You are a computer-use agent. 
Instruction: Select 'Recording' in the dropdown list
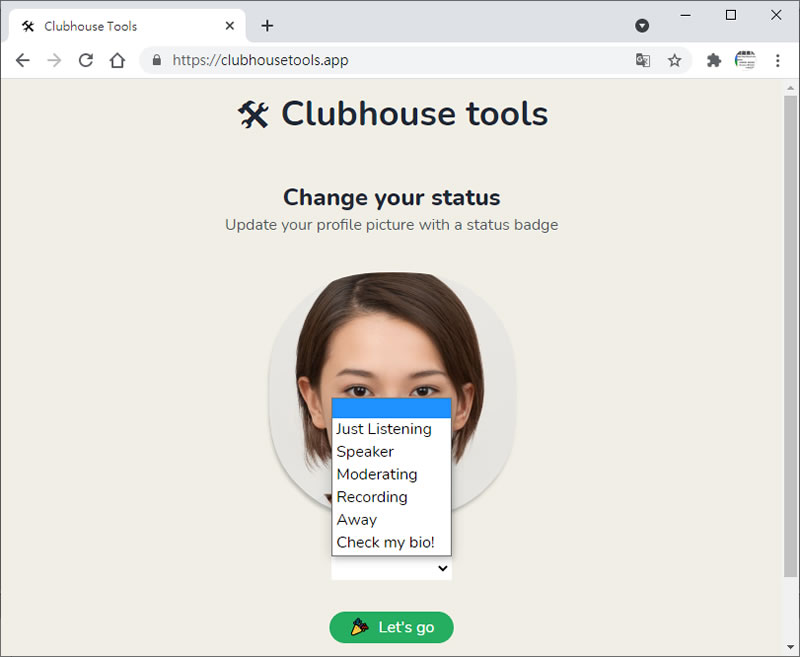[x=372, y=497]
